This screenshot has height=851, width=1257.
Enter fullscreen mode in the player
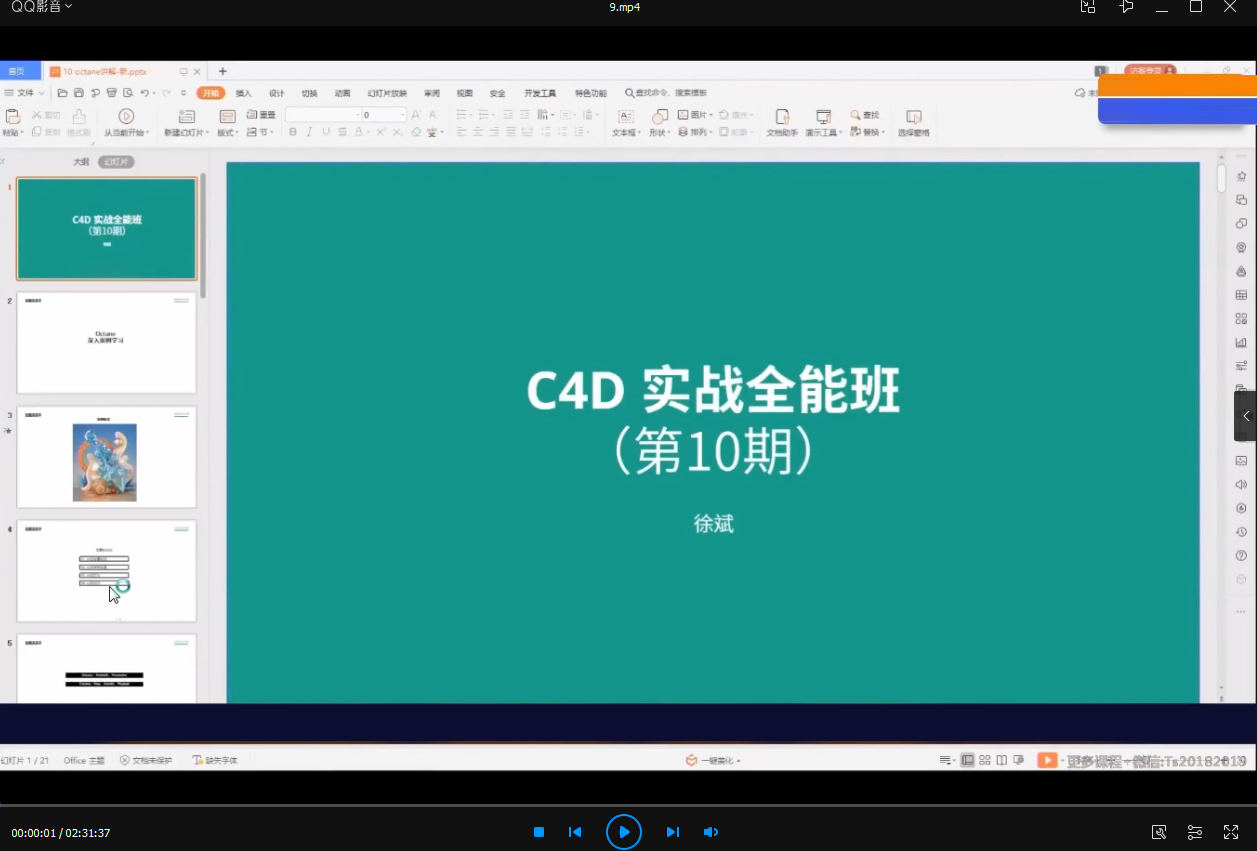[1231, 832]
